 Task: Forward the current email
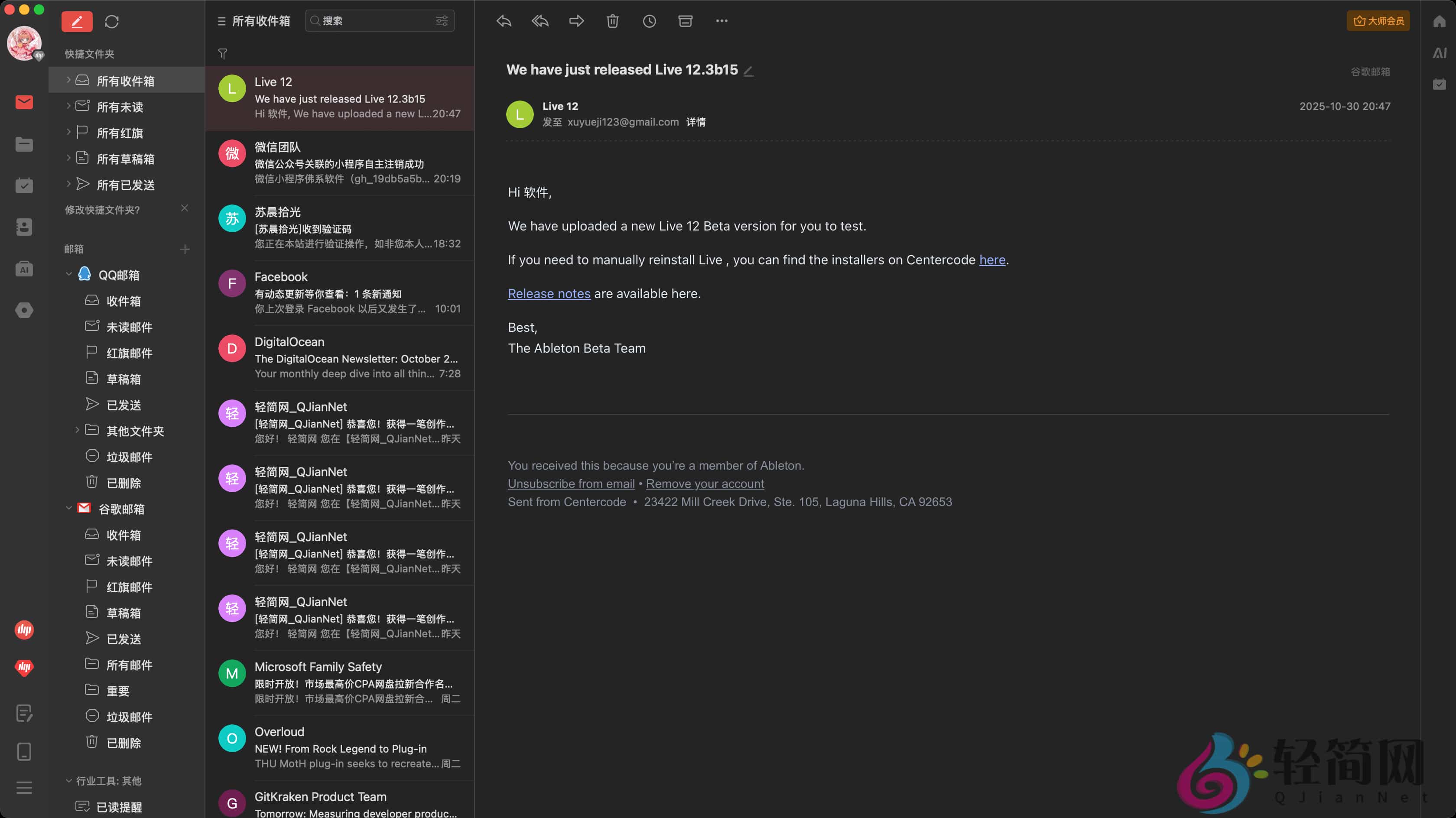tap(576, 20)
